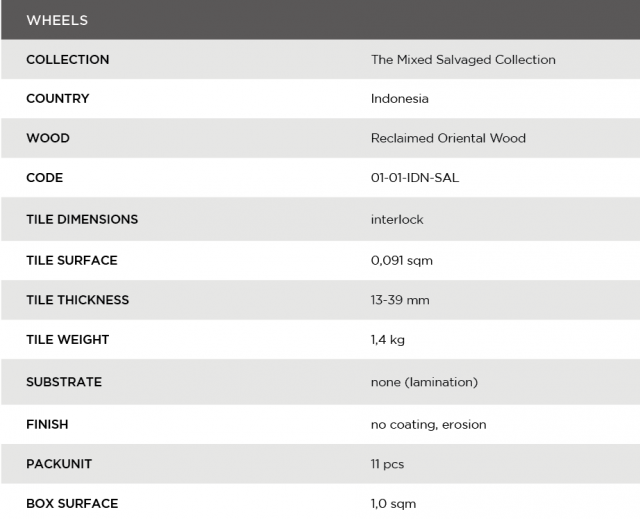Select the 0,091 sqm value
This screenshot has height=519, width=640.
point(401,260)
